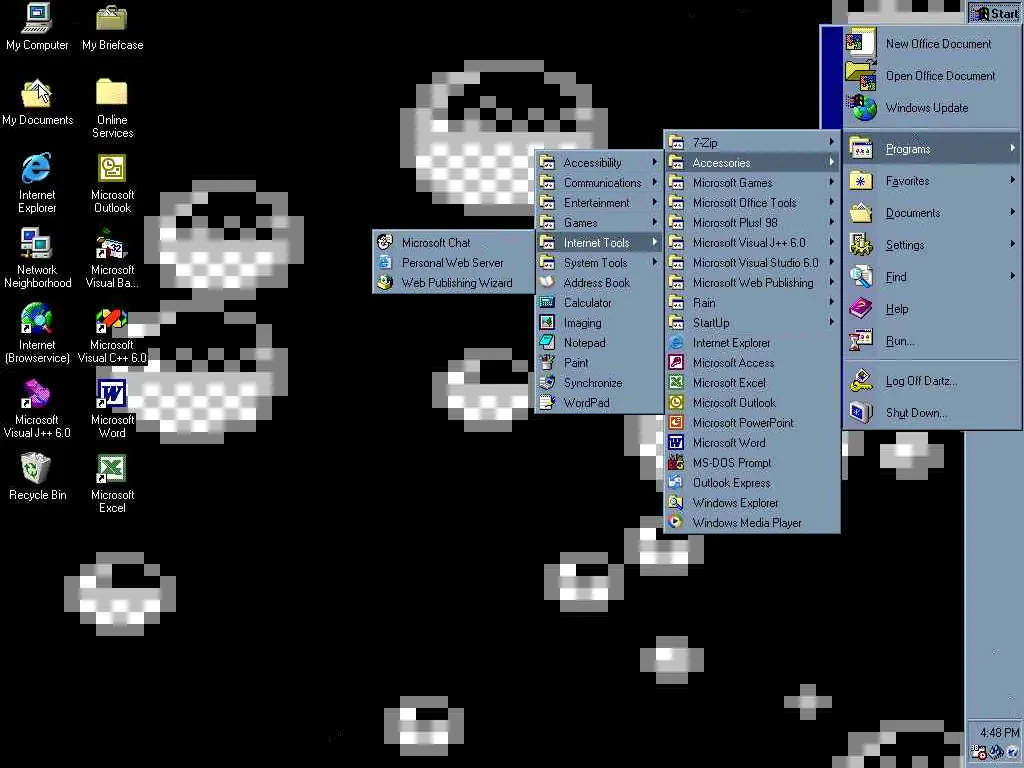
Task: Launch WordPad from Accessories
Action: point(599,403)
